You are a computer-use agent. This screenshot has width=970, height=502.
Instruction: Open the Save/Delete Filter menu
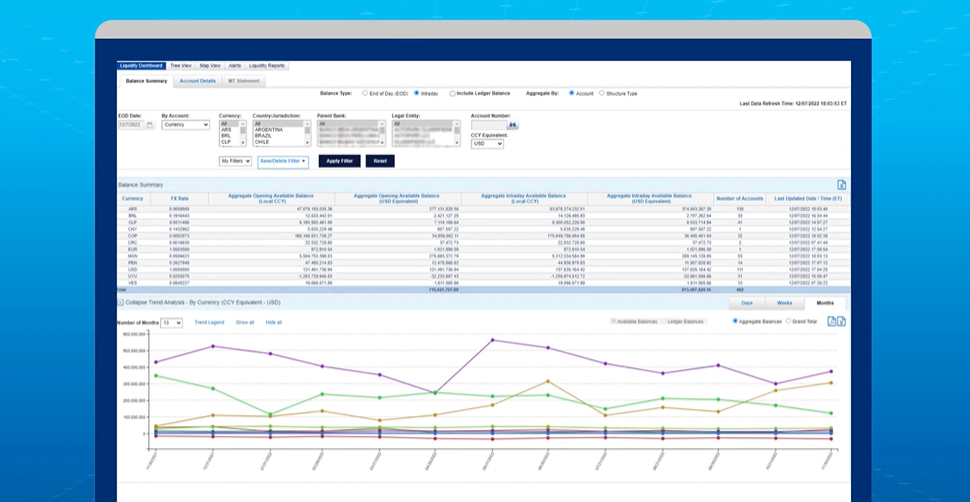click(283, 161)
